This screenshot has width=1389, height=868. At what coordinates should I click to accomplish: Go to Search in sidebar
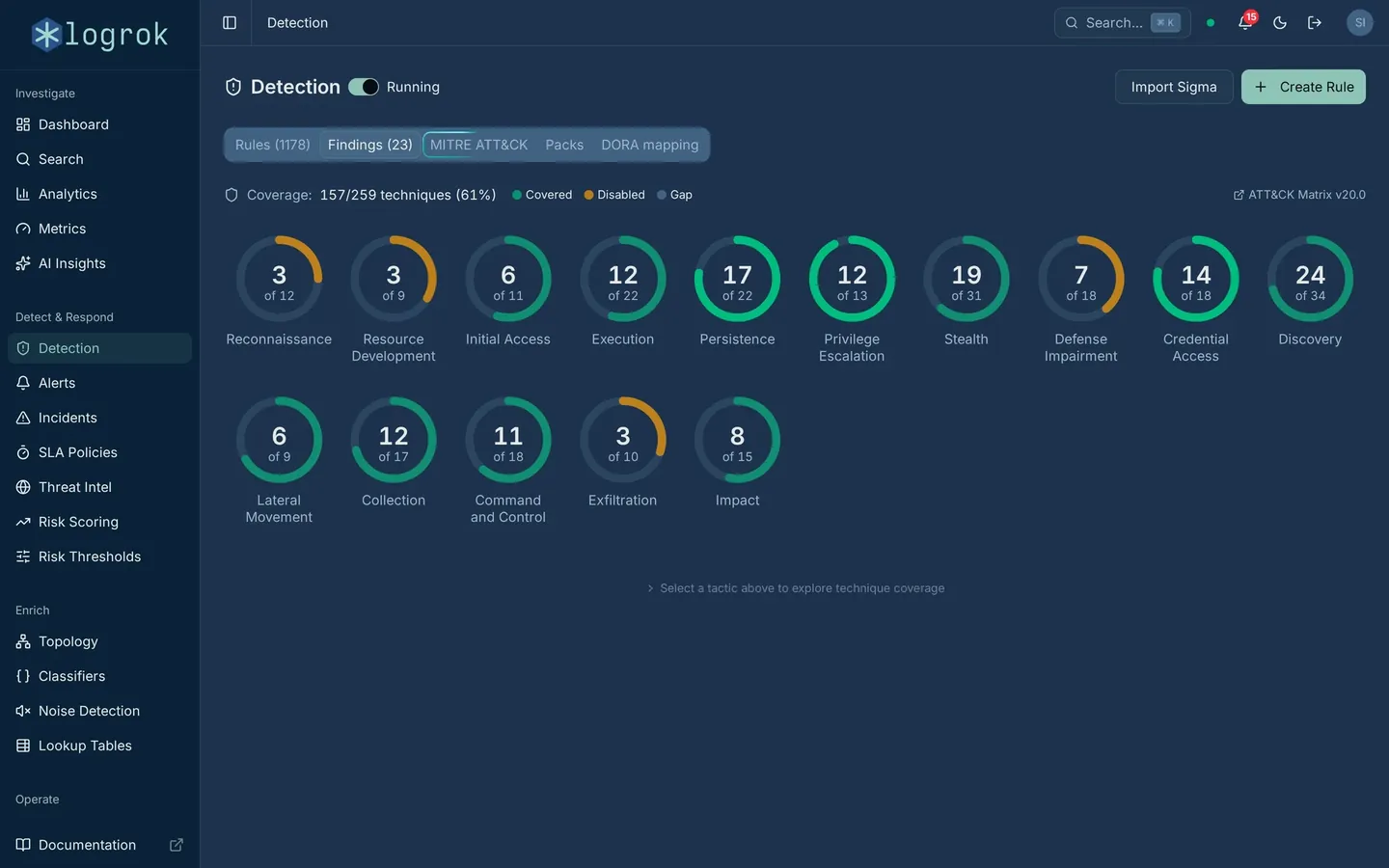coord(99,159)
